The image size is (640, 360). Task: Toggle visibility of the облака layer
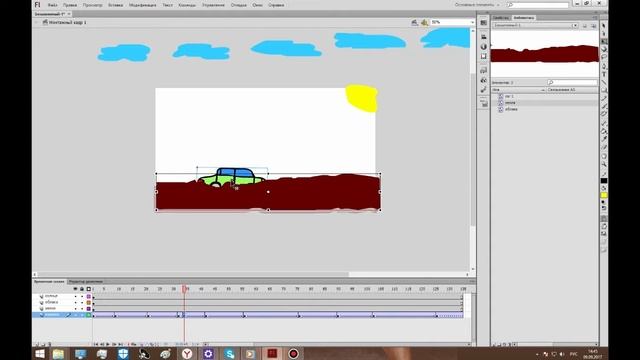[75, 302]
